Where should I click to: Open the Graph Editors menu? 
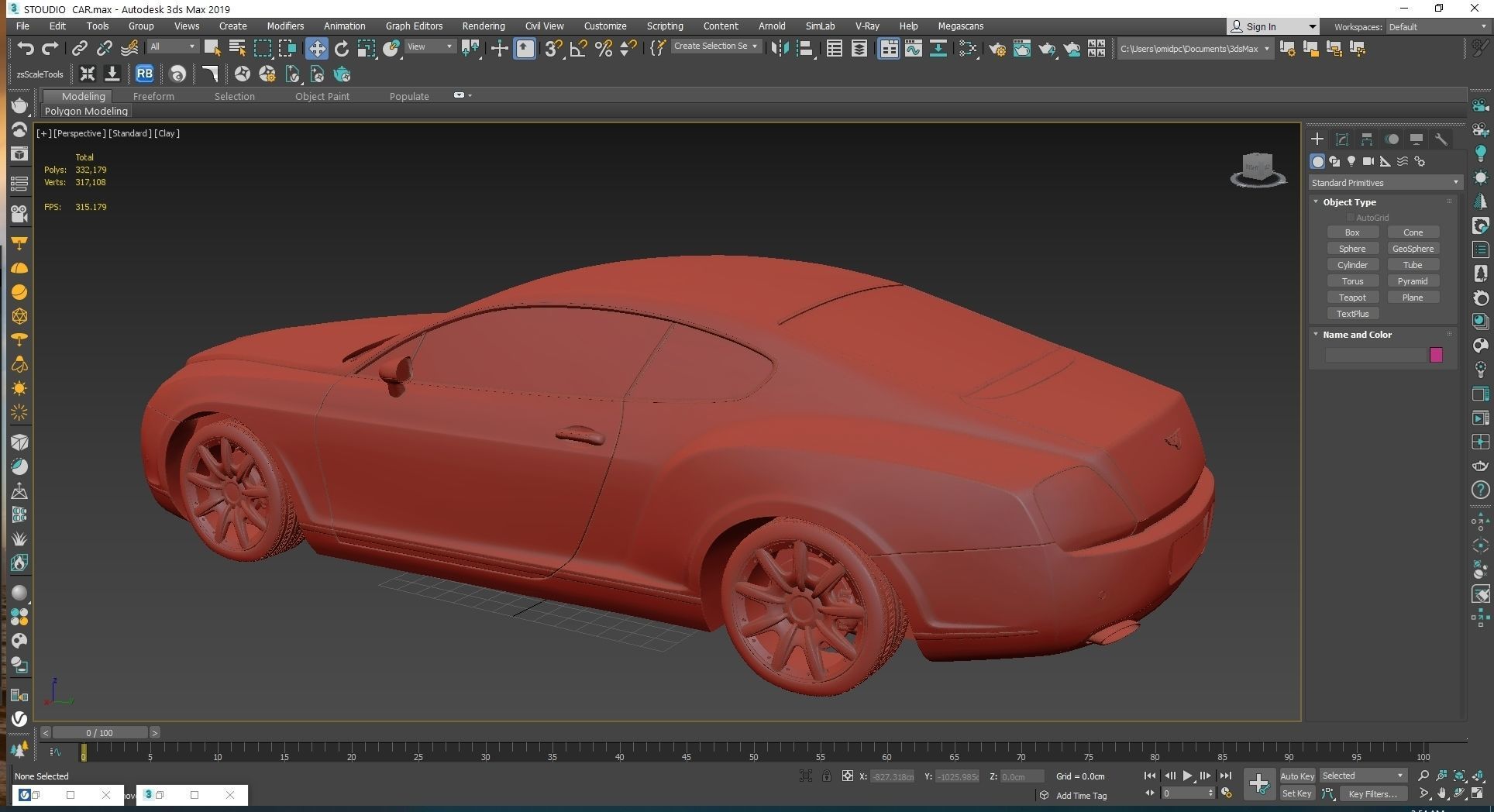coord(414,26)
